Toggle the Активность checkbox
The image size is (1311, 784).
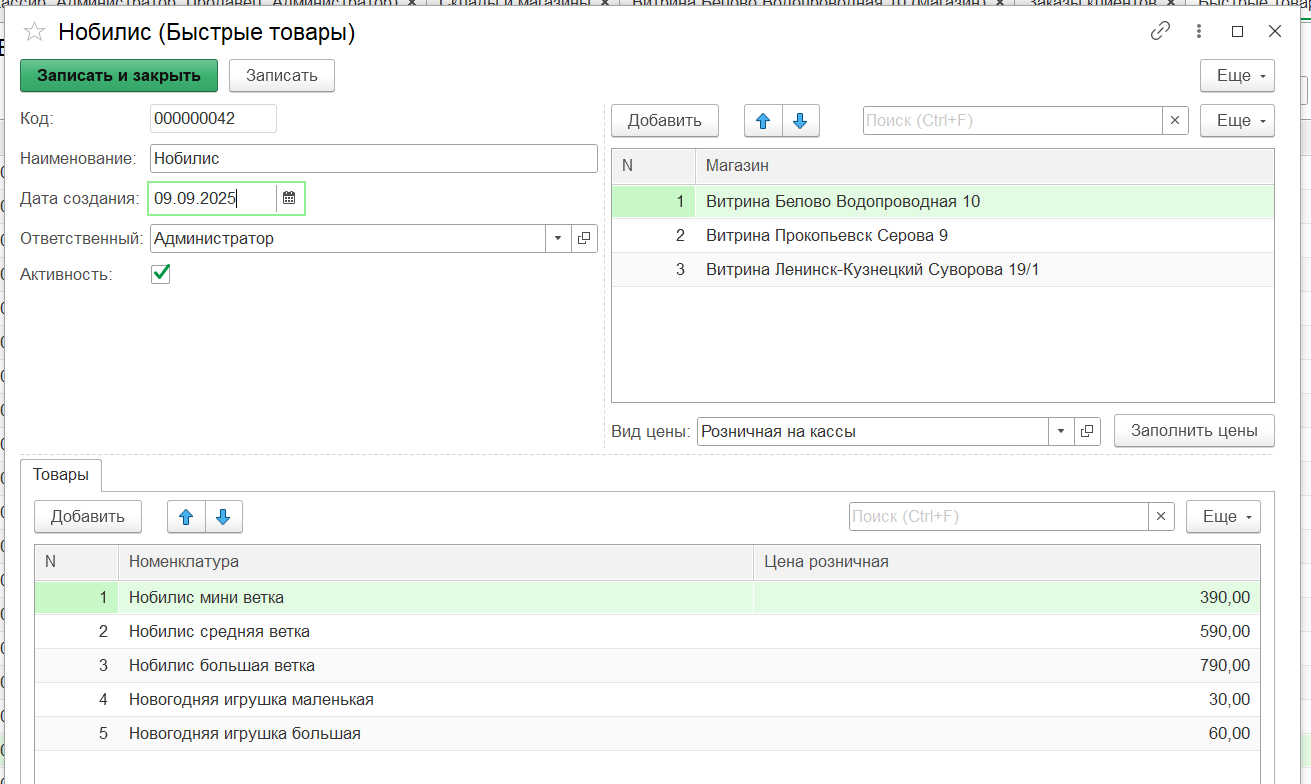coord(160,274)
